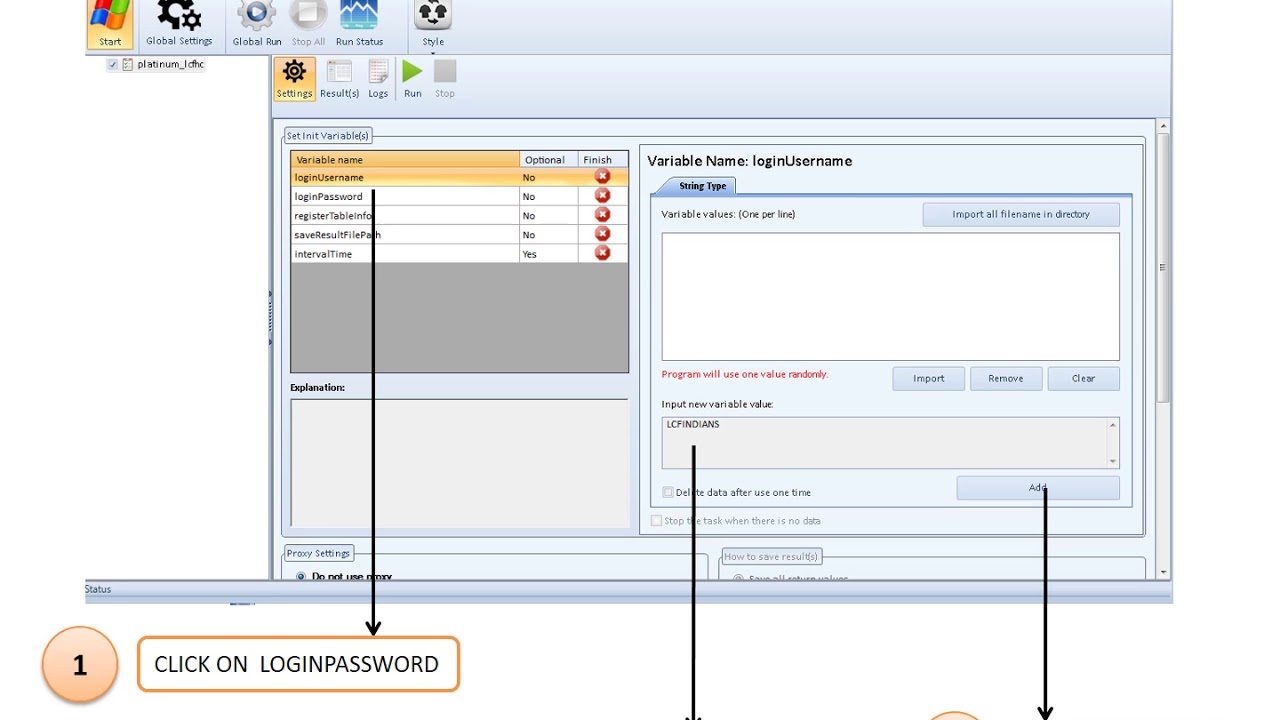Select the platinum_lcfhc tree item

coord(171,64)
